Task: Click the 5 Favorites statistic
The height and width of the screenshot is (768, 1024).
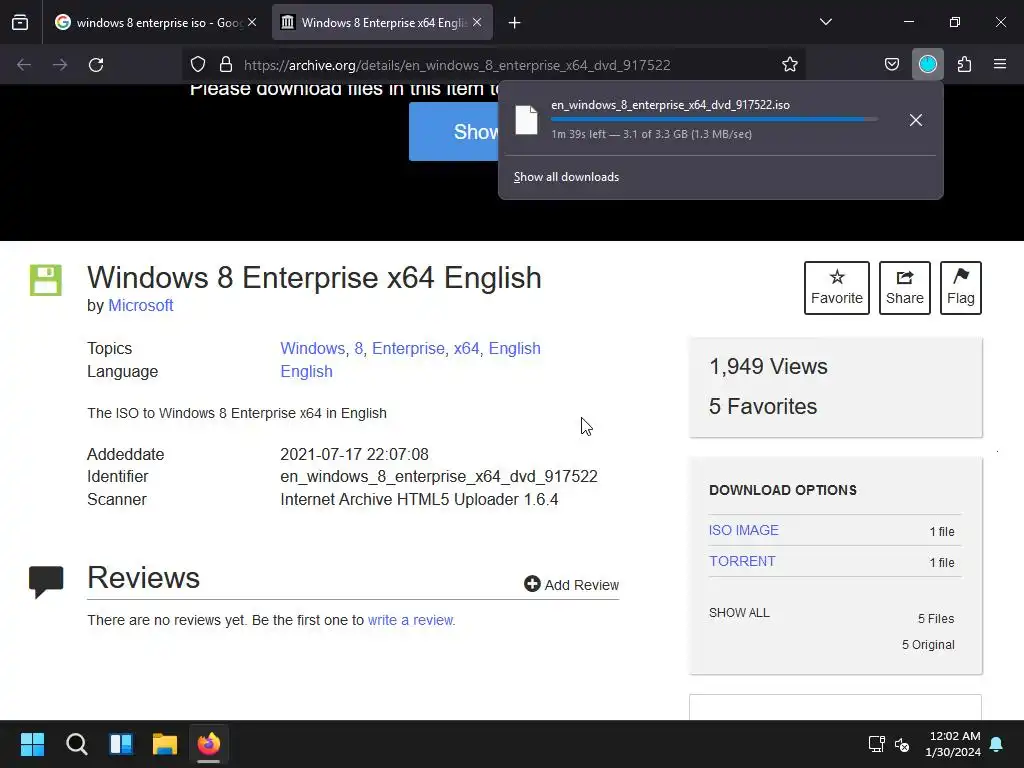Action: 763,407
